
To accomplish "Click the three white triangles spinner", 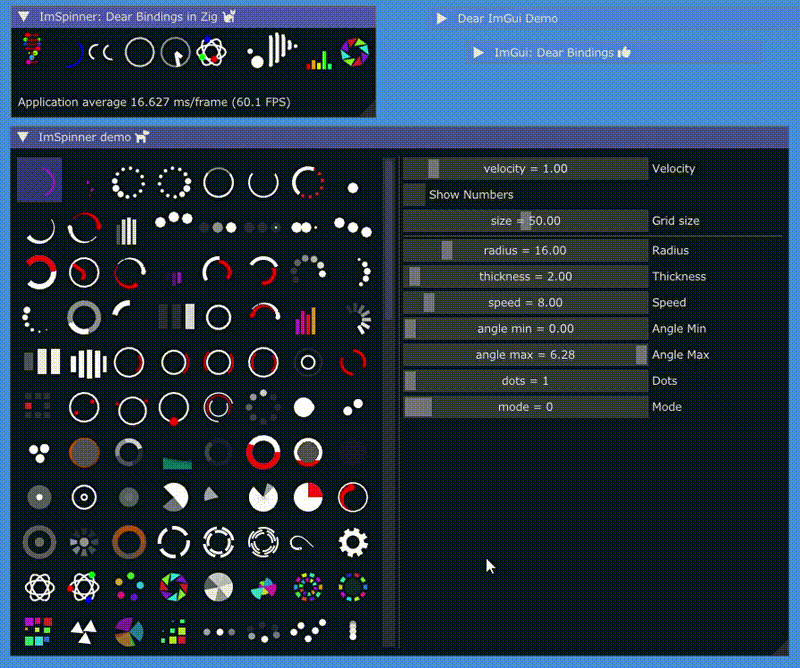I will [84, 632].
